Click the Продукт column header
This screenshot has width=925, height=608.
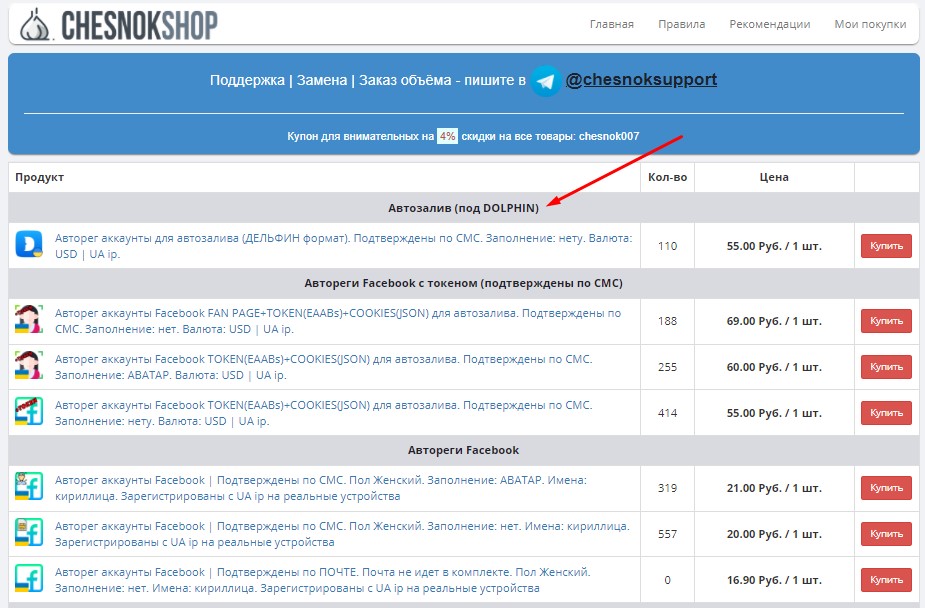pos(40,177)
